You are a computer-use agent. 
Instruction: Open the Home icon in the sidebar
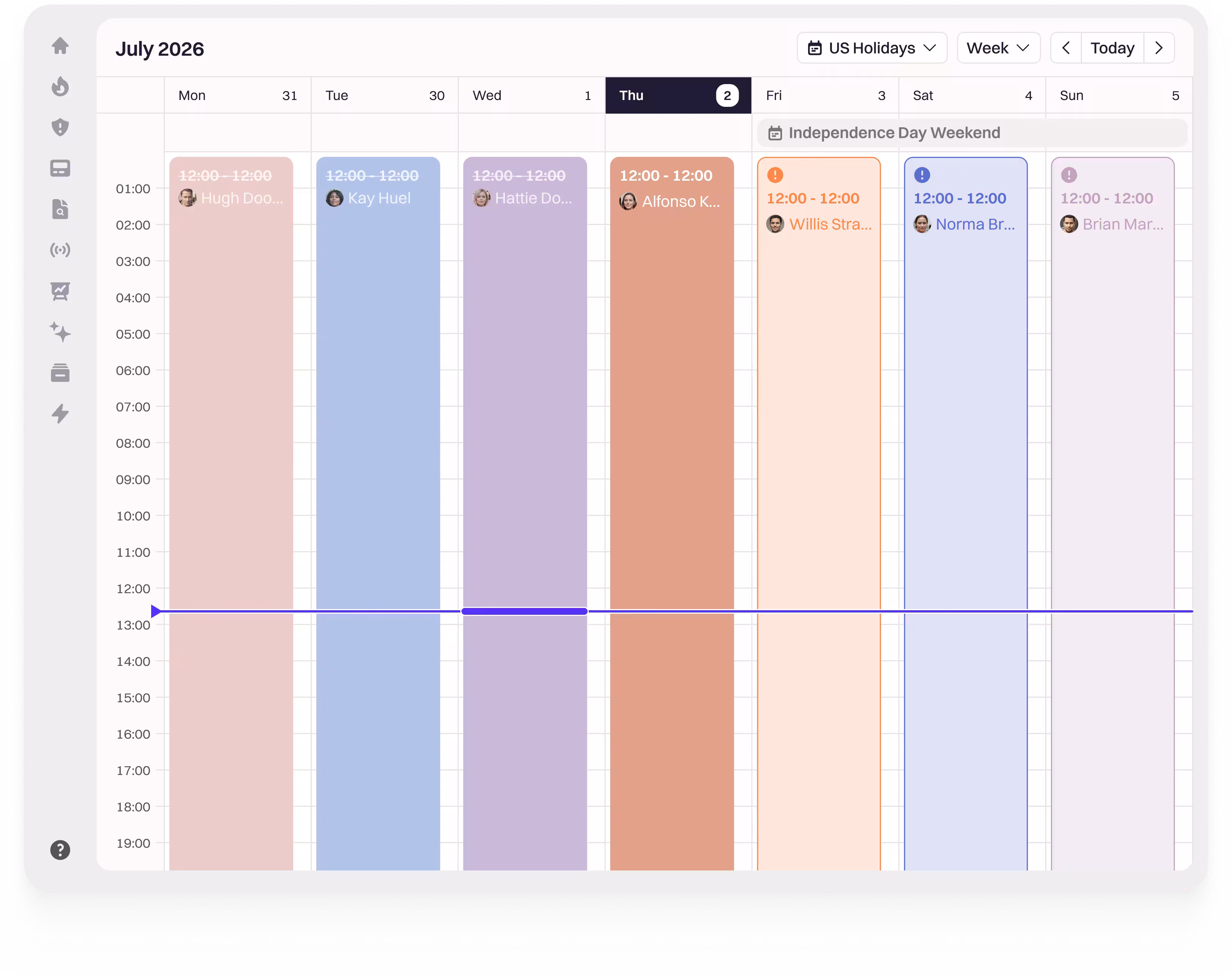pyautogui.click(x=60, y=46)
